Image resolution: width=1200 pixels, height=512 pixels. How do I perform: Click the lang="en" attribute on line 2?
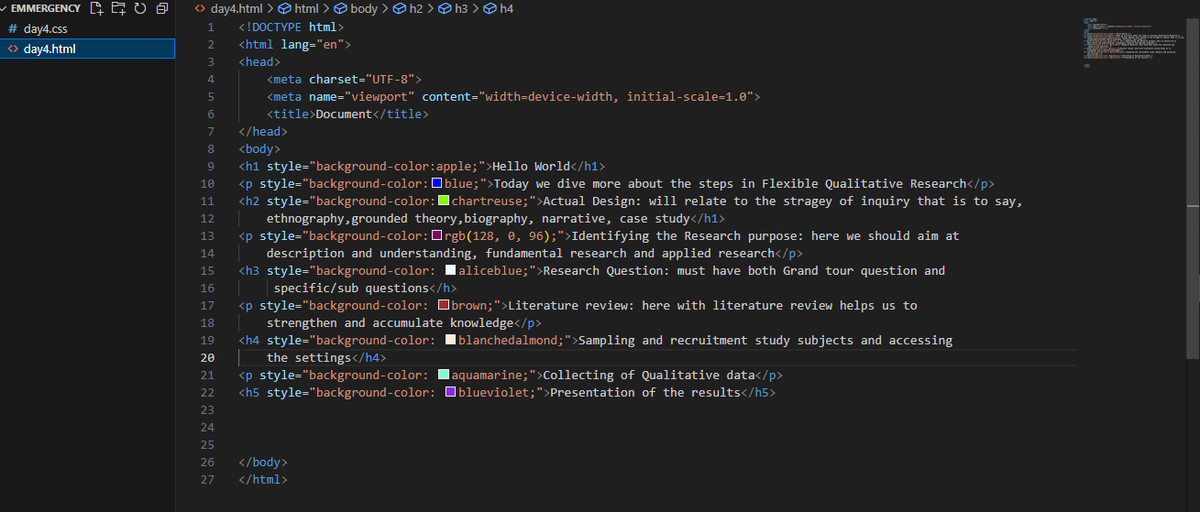(x=313, y=44)
